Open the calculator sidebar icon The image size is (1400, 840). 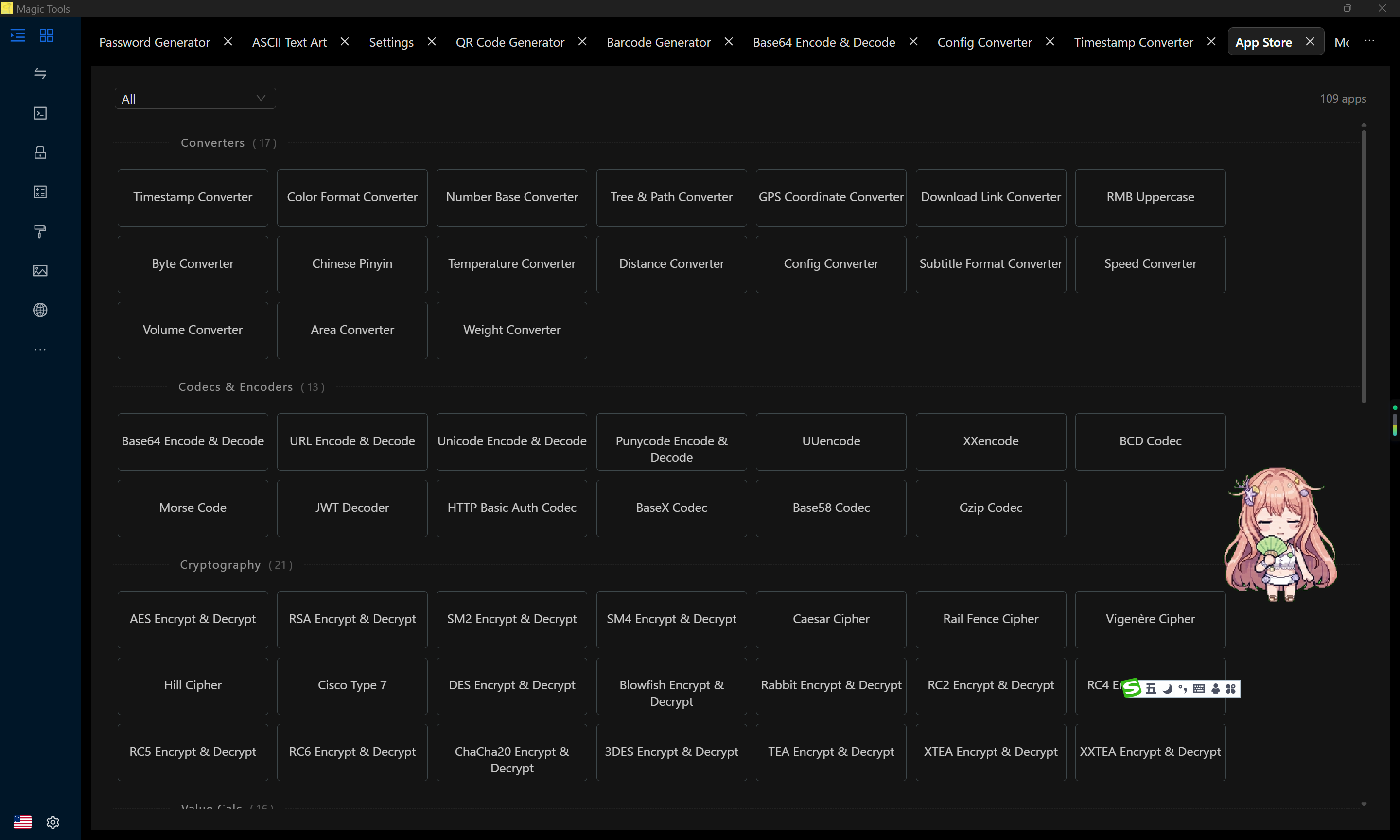[40, 192]
